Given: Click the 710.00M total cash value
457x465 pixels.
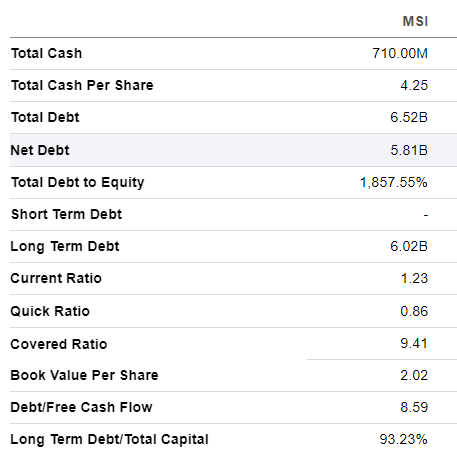Looking at the screenshot, I should (x=400, y=53).
